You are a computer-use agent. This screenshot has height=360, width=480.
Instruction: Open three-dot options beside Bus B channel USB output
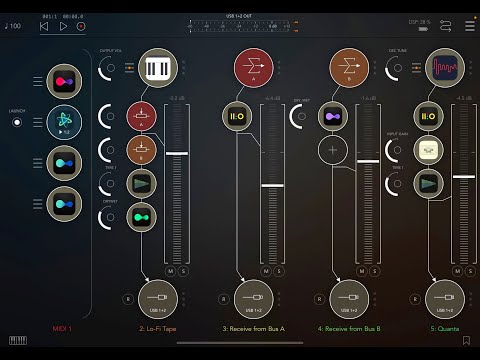tap(375, 299)
